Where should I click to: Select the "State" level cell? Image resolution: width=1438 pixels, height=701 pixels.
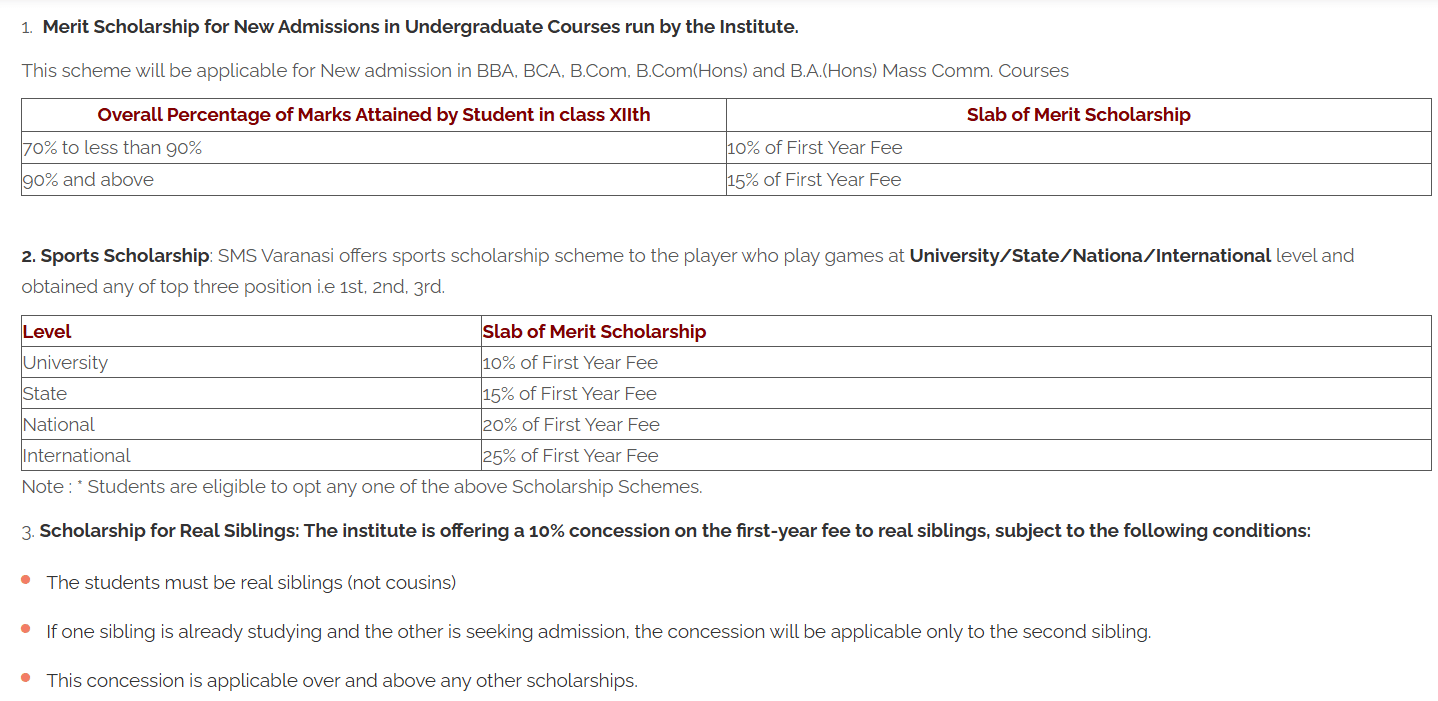45,394
